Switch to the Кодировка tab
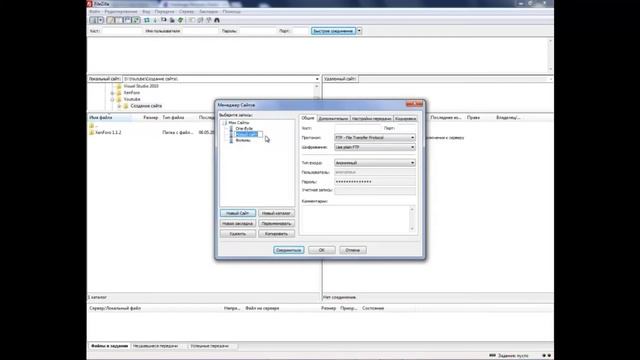This screenshot has height=360, width=640. 405,118
